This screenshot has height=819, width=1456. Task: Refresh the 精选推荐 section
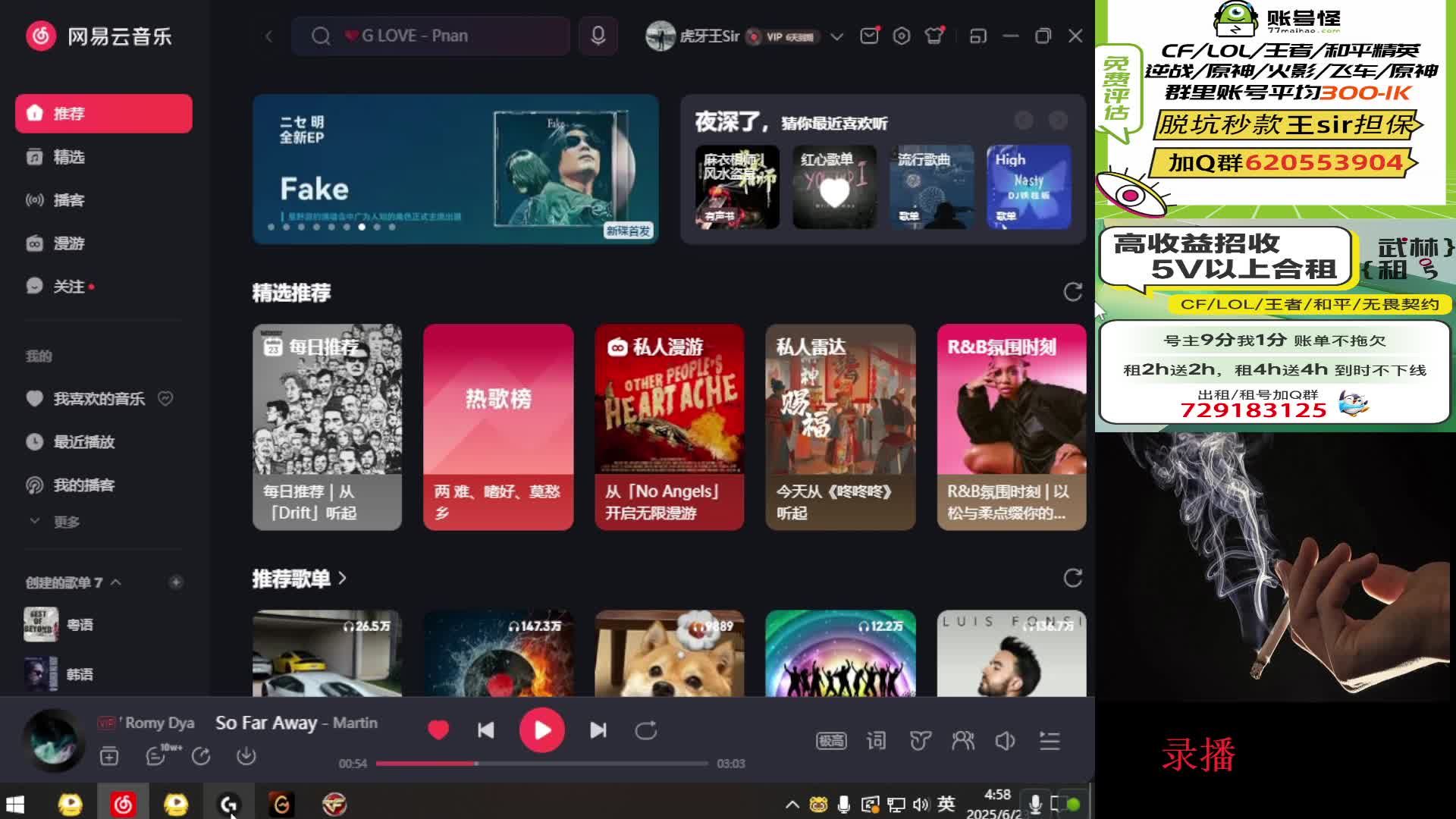(x=1072, y=292)
